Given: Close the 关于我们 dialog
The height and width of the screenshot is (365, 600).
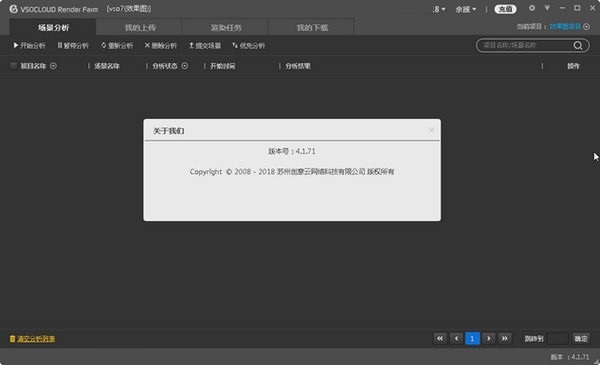Looking at the screenshot, I should pyautogui.click(x=431, y=130).
